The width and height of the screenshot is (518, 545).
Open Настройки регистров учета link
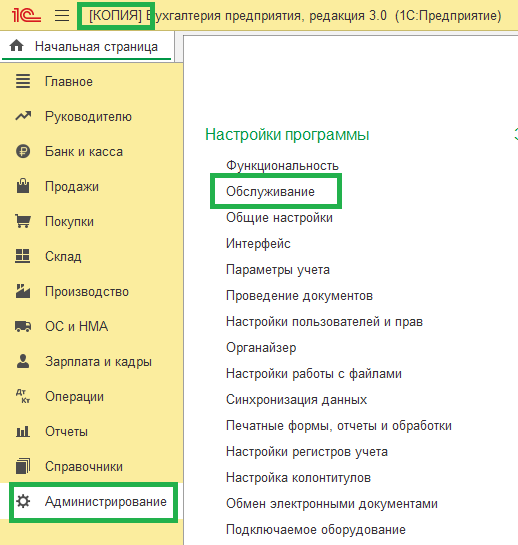[307, 452]
